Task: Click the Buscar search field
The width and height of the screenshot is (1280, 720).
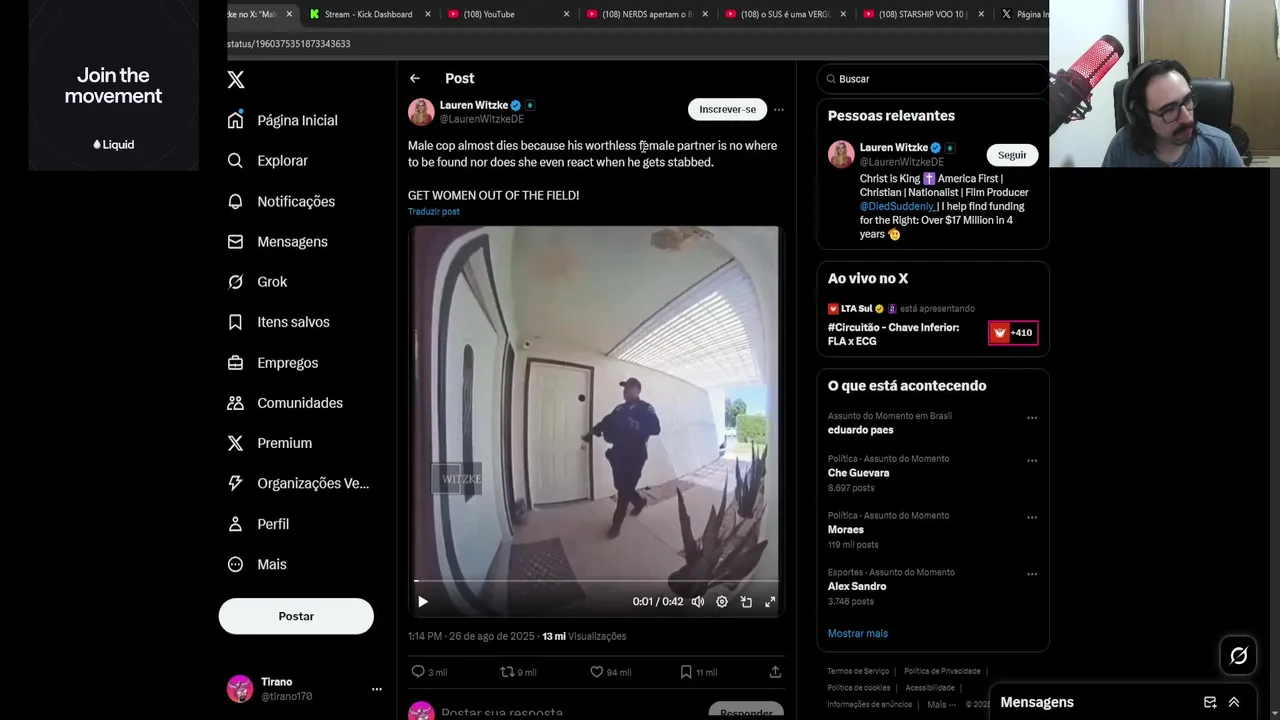Action: (x=932, y=79)
